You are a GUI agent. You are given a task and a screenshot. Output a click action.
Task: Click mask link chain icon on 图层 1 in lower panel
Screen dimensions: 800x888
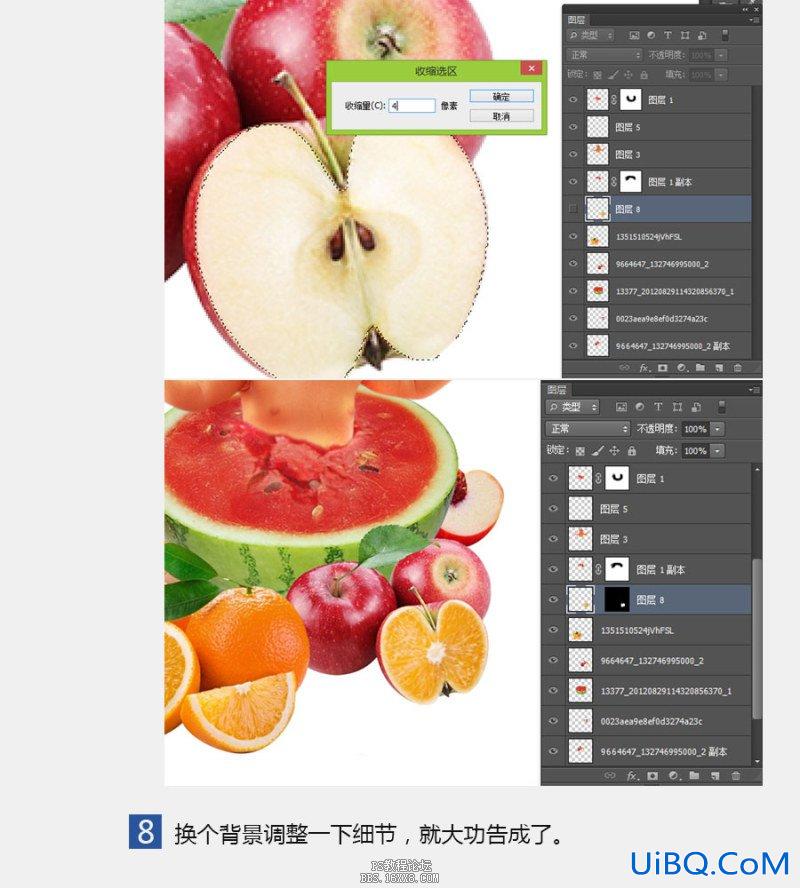coord(598,479)
